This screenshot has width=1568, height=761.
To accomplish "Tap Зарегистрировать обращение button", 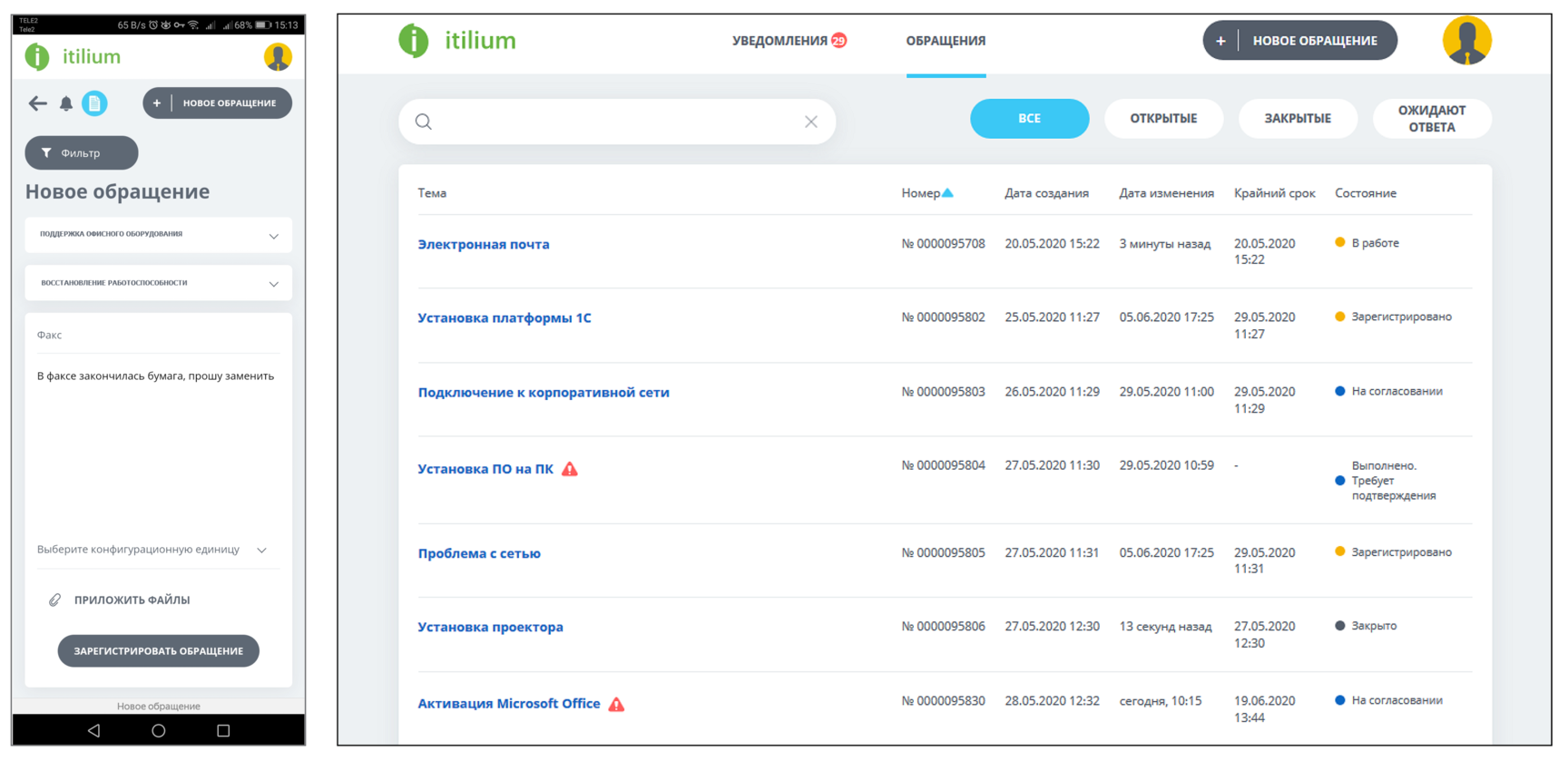I will pyautogui.click(x=159, y=650).
